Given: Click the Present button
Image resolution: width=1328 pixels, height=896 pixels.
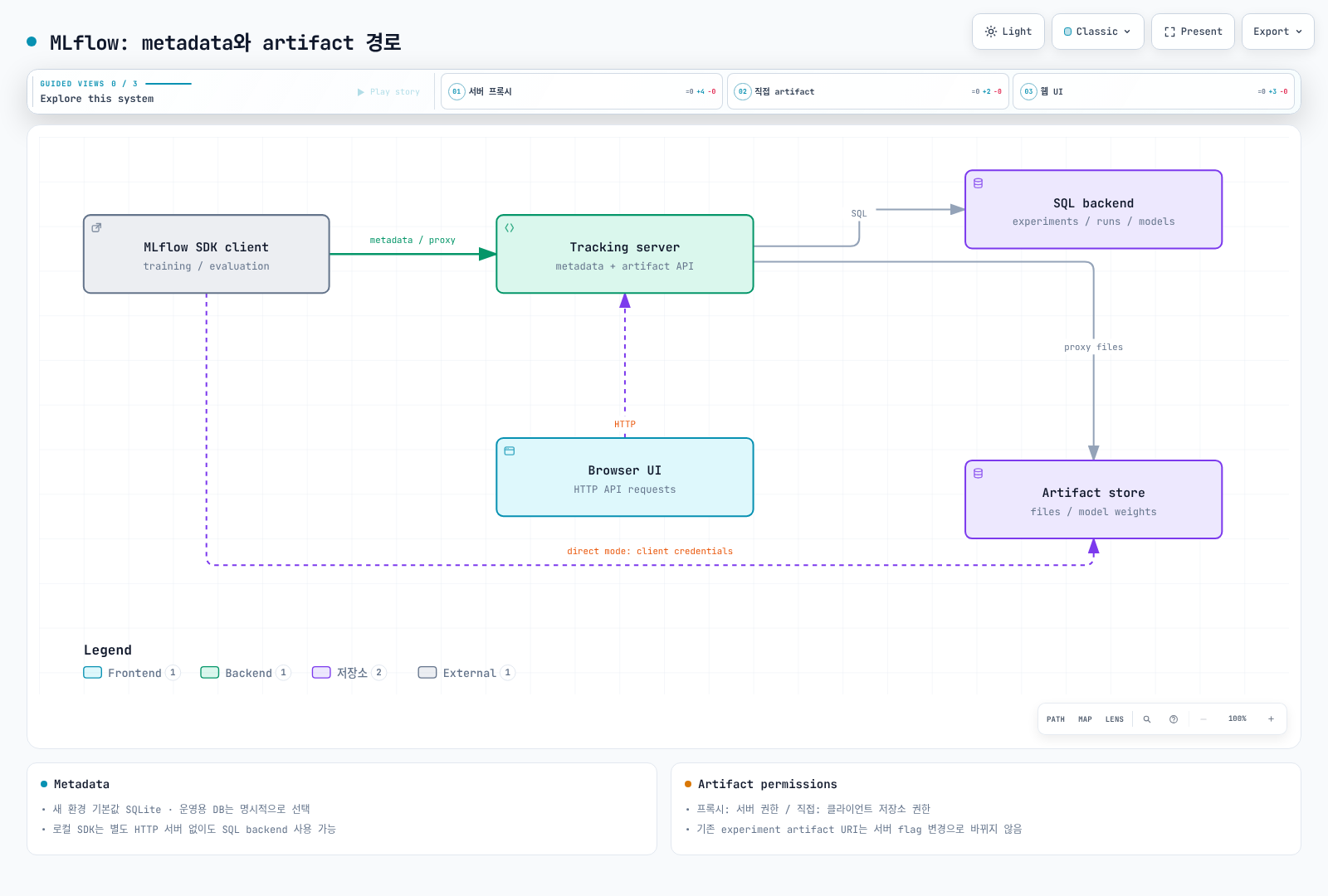Looking at the screenshot, I should click(1194, 32).
